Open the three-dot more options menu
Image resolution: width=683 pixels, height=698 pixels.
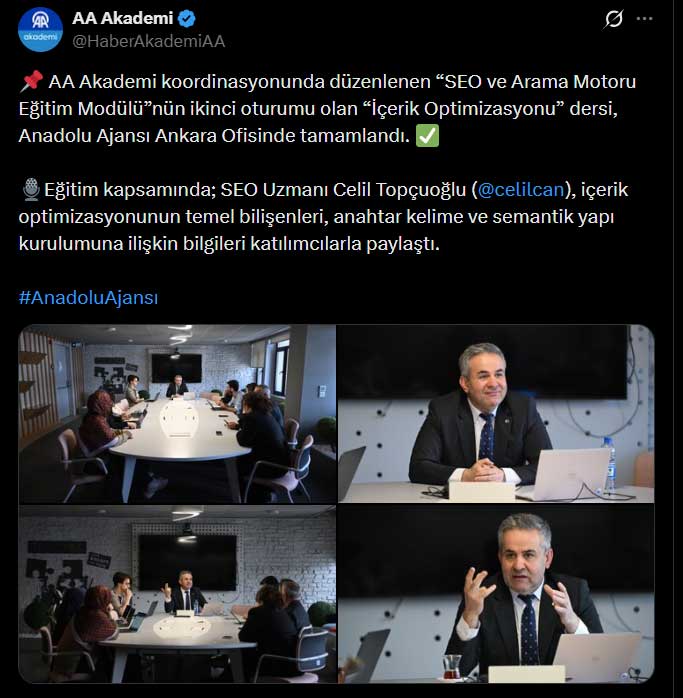click(644, 19)
